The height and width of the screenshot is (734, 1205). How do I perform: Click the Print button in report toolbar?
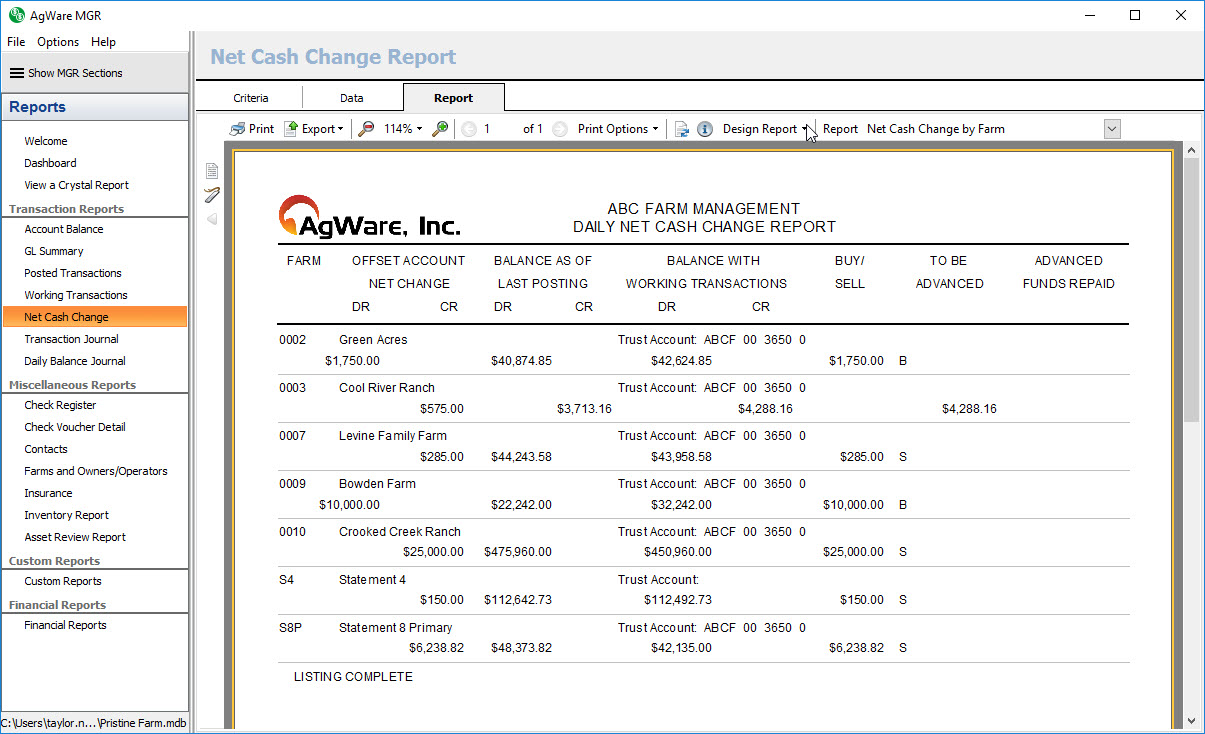(x=251, y=129)
